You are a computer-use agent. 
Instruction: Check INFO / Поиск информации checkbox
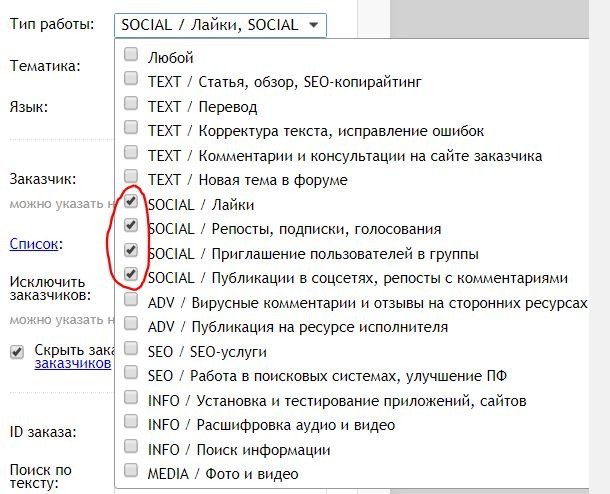[x=131, y=446]
